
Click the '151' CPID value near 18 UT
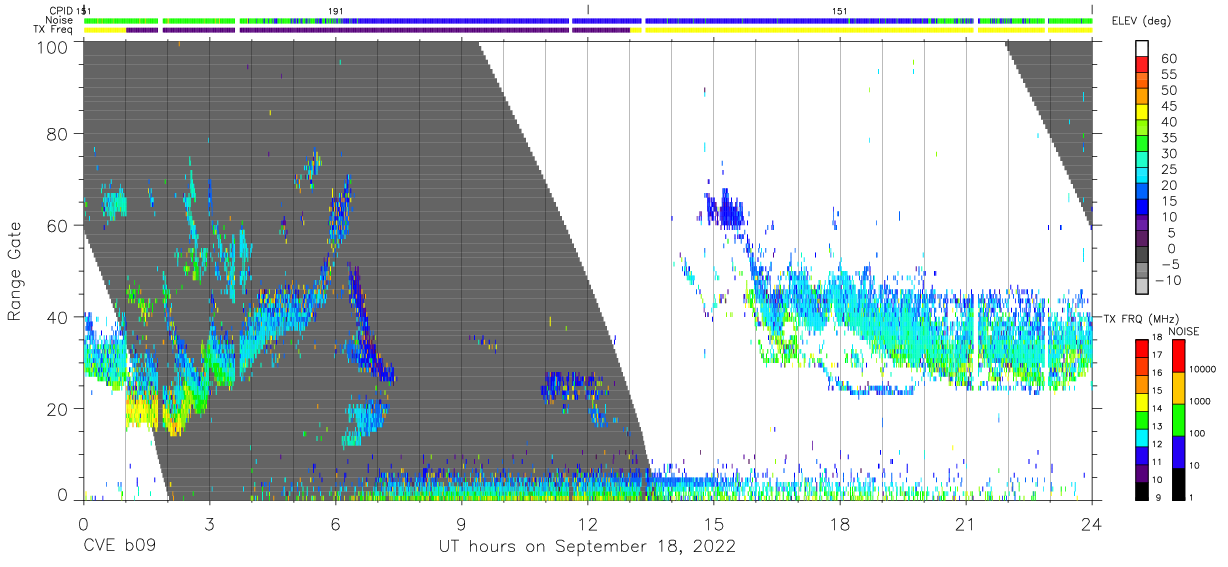pos(840,10)
